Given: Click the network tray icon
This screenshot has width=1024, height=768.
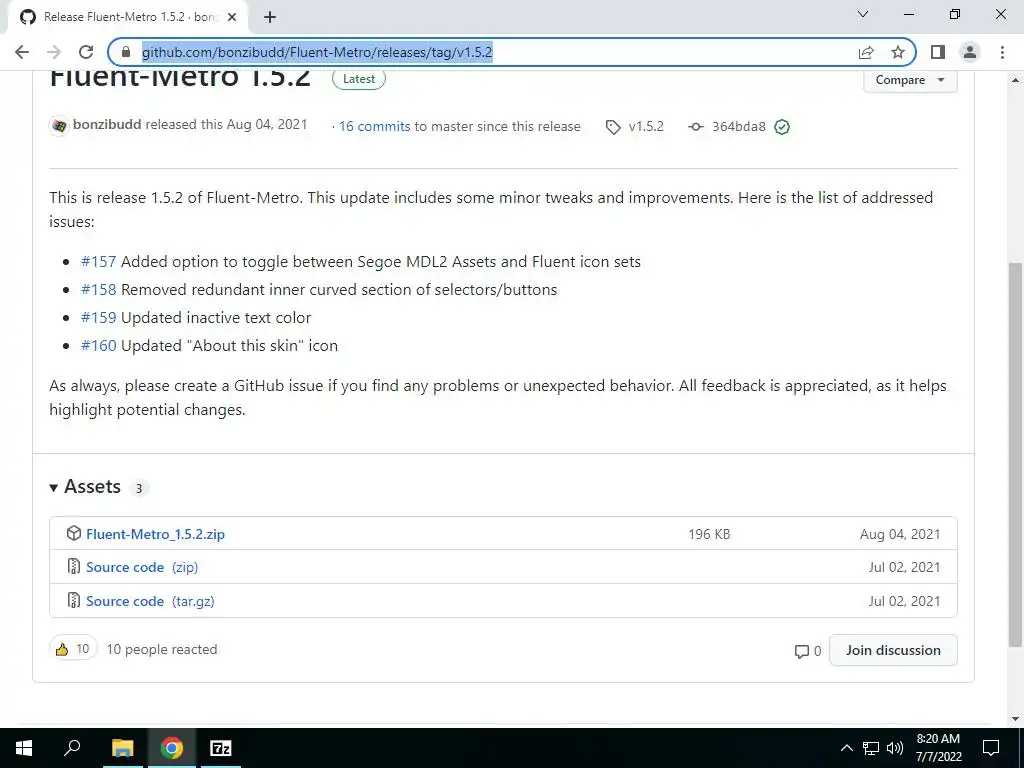Looking at the screenshot, I should click(871, 748).
